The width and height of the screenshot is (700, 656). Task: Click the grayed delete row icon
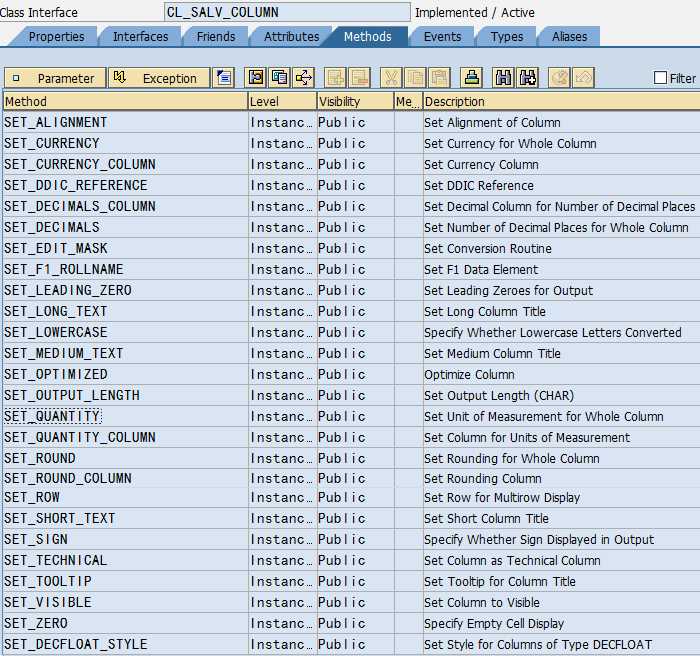(359, 78)
